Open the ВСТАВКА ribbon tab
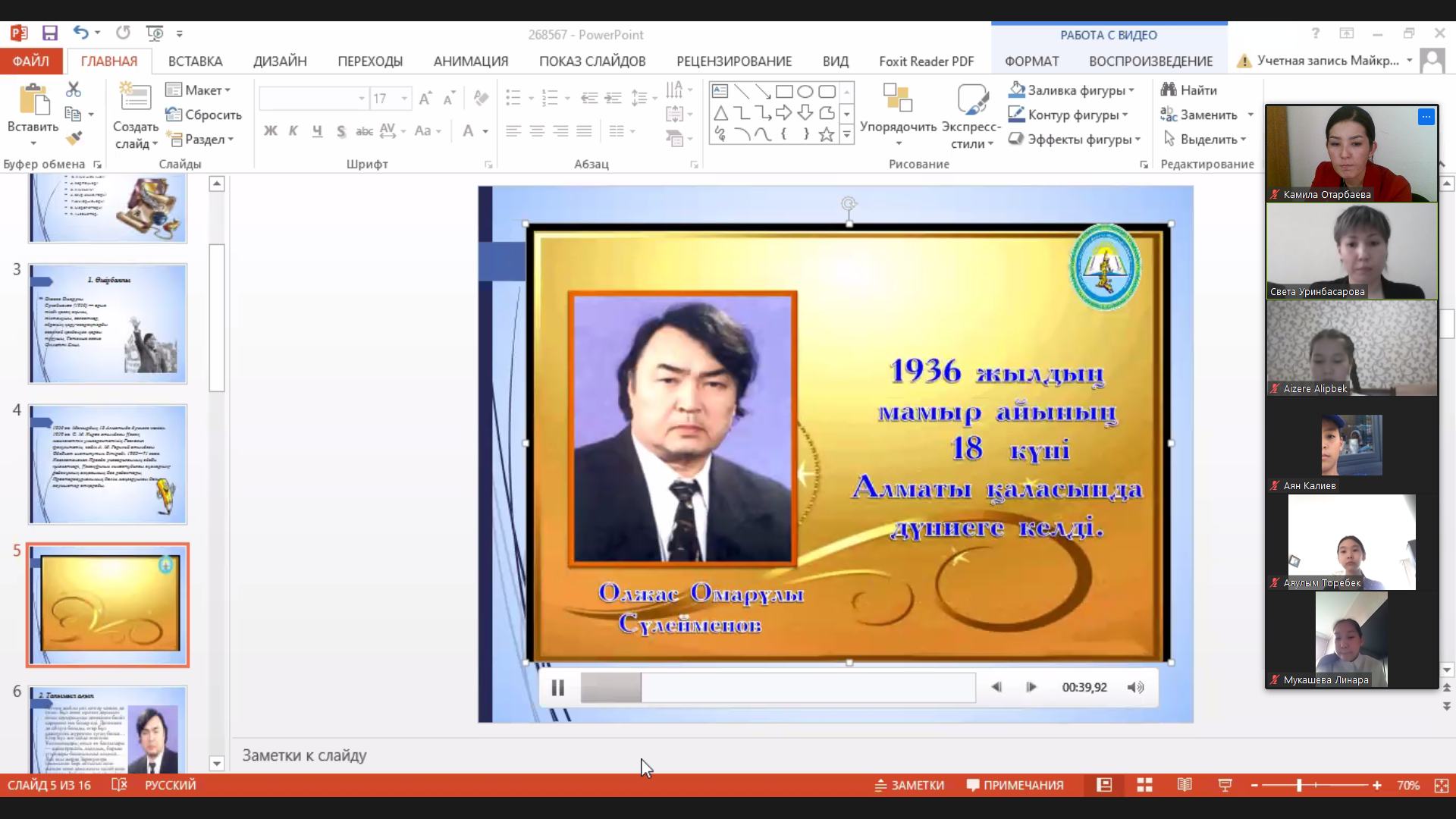 pyautogui.click(x=195, y=61)
